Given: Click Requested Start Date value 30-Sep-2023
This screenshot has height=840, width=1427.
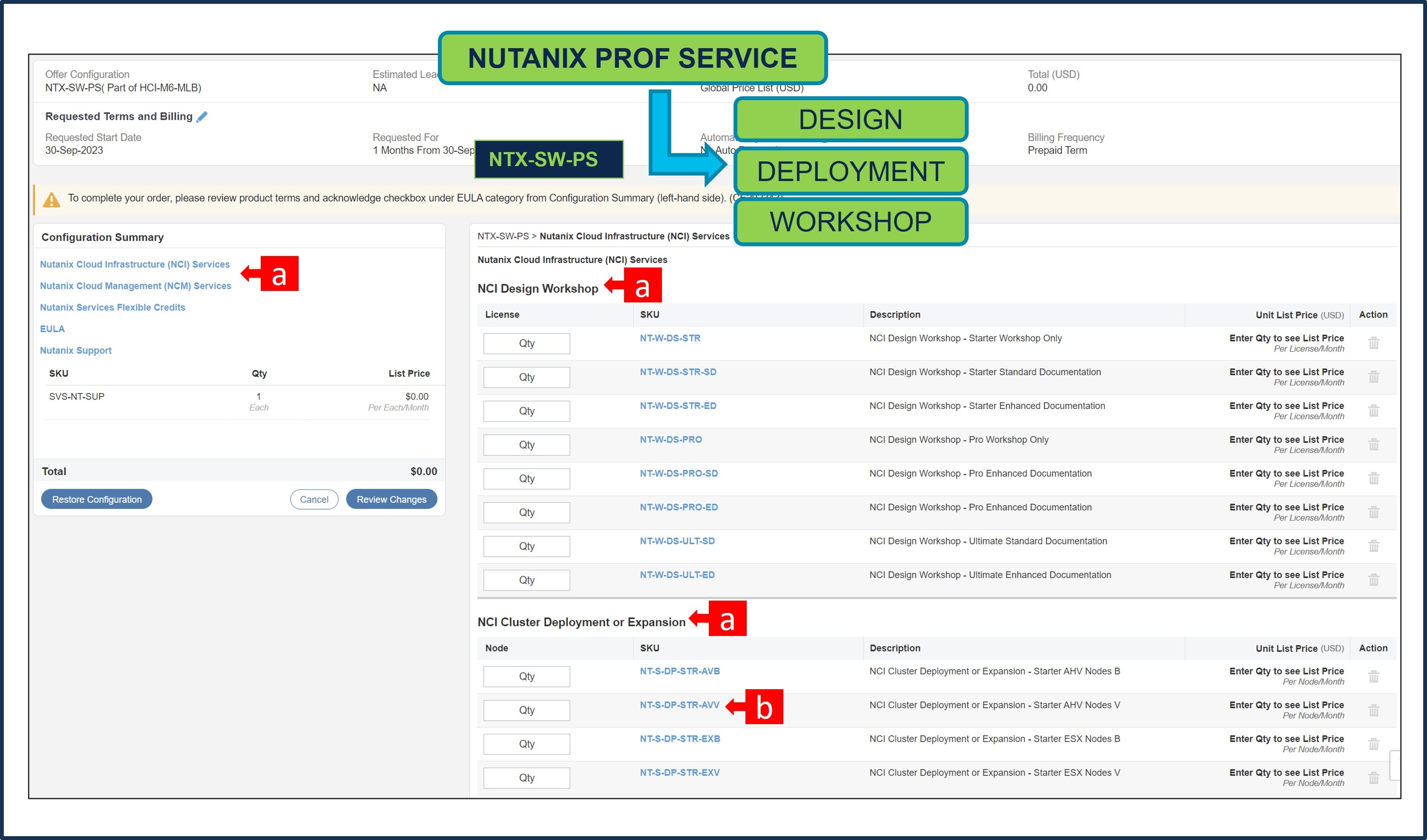Looking at the screenshot, I should click(x=74, y=151).
